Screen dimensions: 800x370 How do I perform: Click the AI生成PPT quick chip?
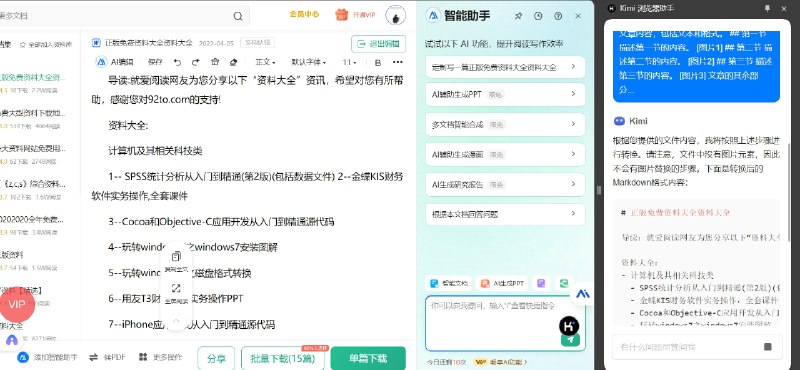click(502, 283)
